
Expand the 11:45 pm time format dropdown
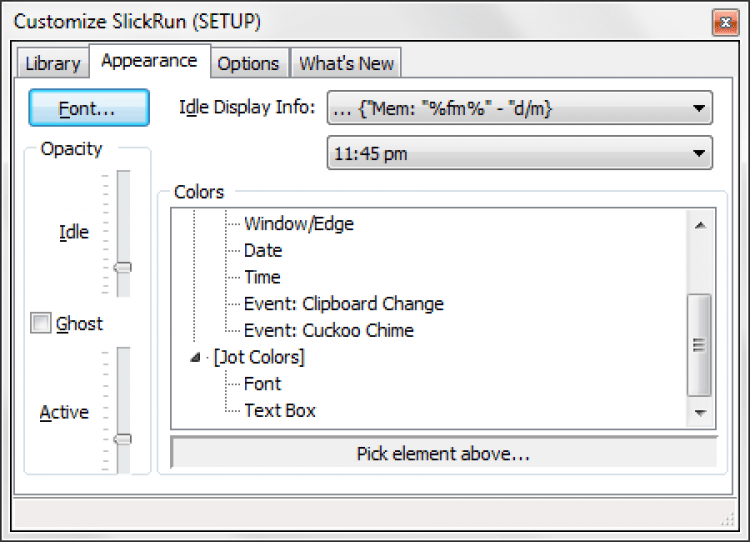(x=519, y=154)
